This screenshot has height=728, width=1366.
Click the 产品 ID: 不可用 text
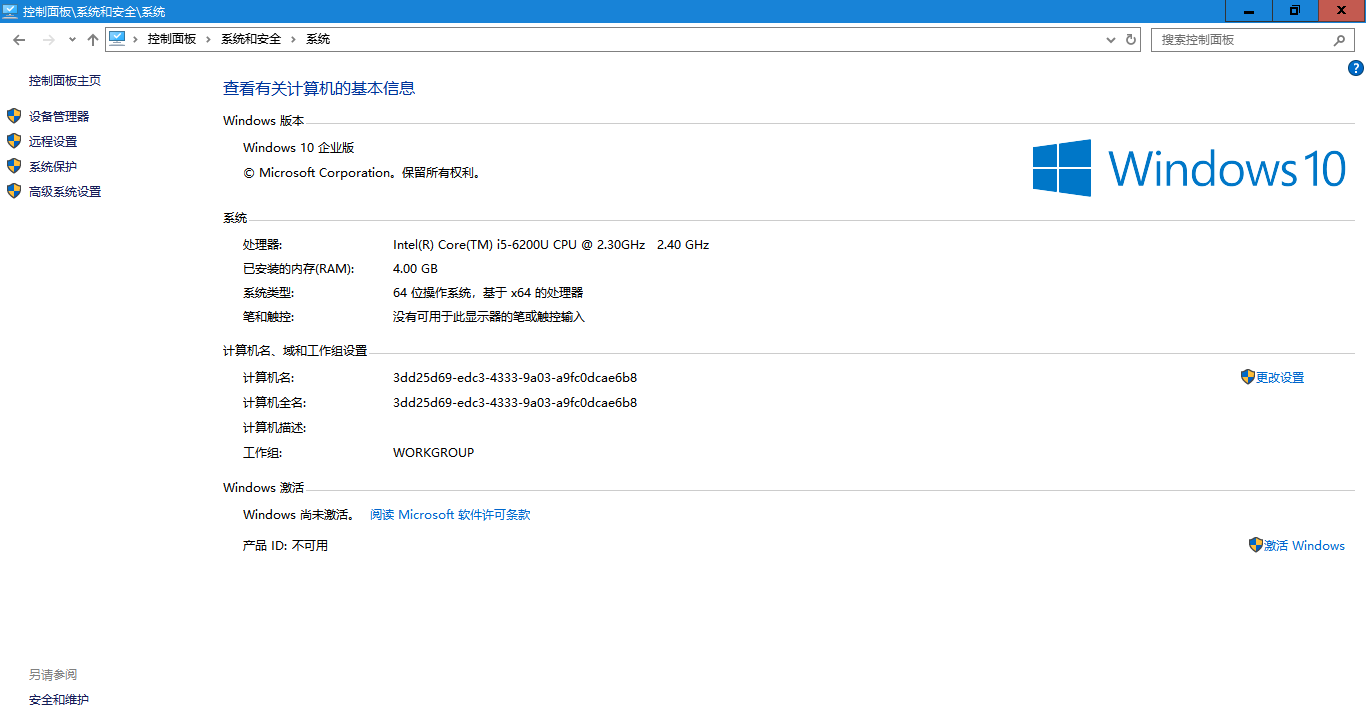coord(285,546)
